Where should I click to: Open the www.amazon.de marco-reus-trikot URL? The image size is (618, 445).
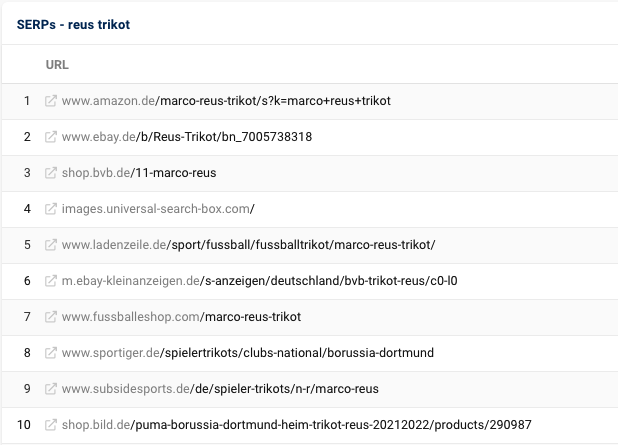(x=226, y=101)
